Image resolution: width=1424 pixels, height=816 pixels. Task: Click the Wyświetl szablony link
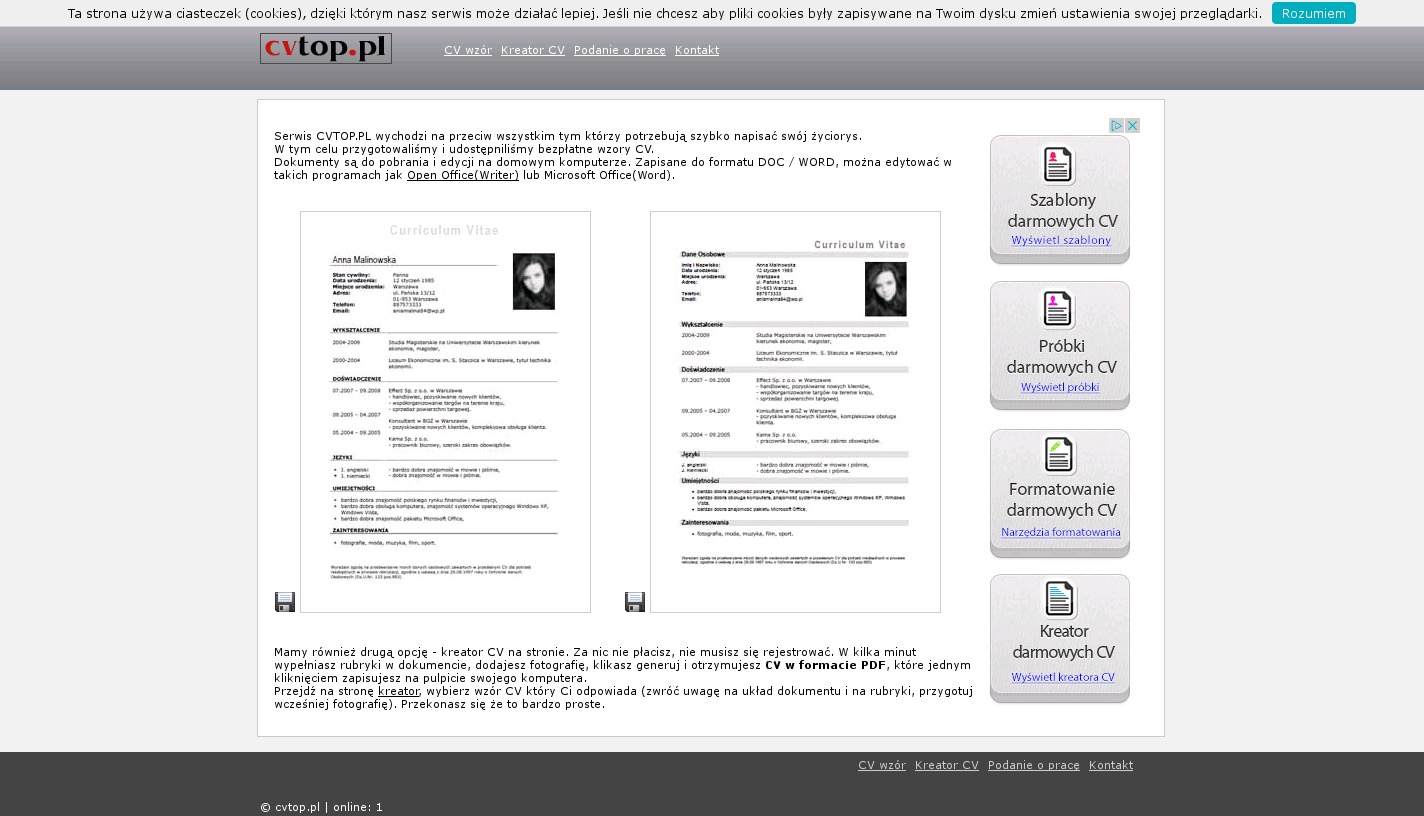(1061, 241)
